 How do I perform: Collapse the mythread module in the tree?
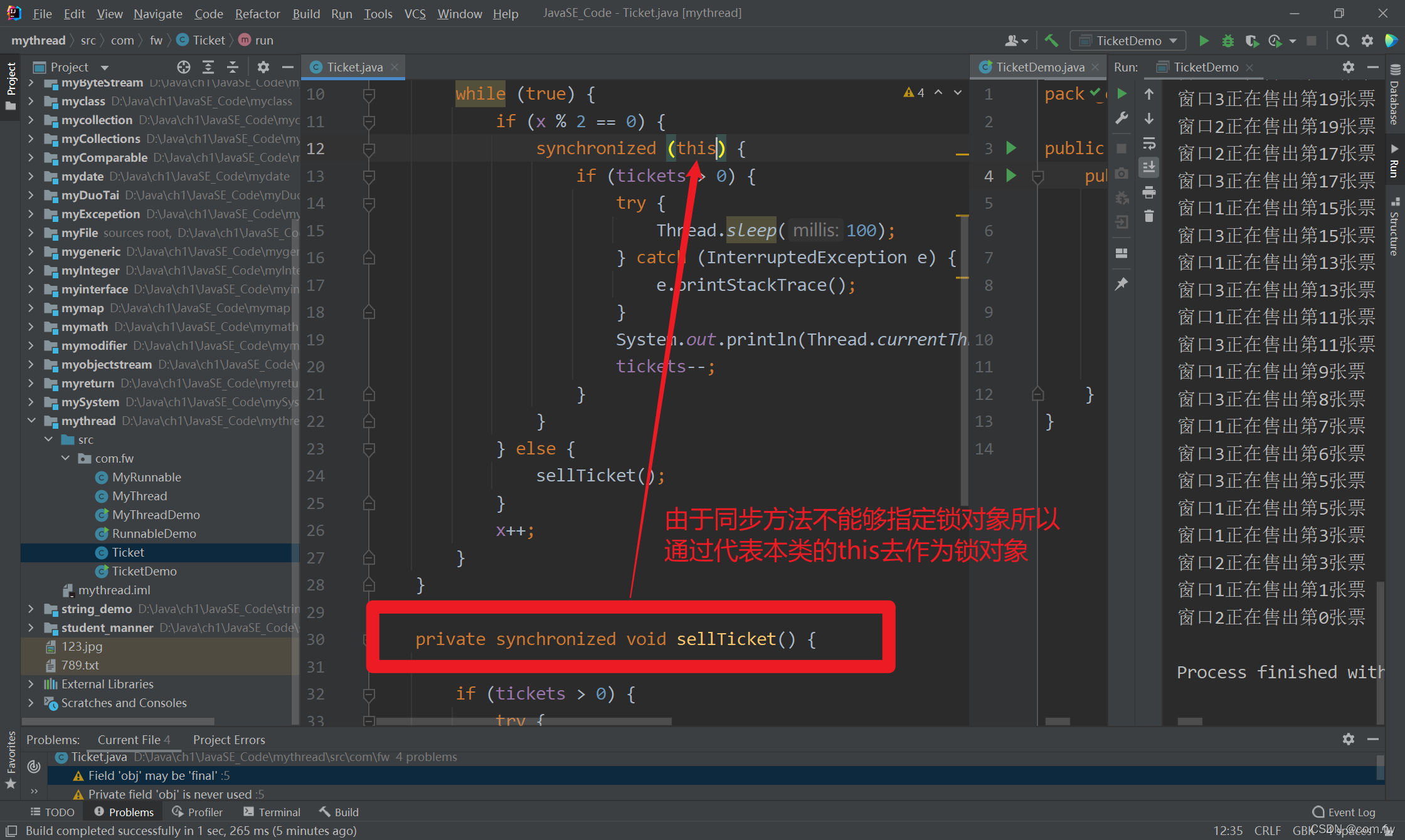coord(31,421)
